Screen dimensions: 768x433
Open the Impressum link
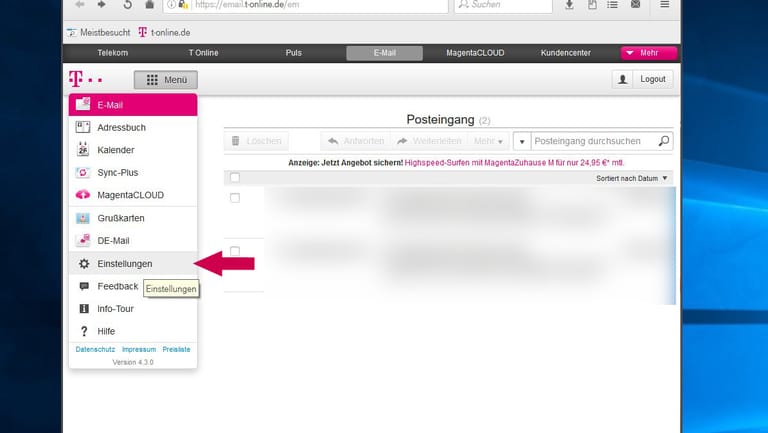point(139,349)
